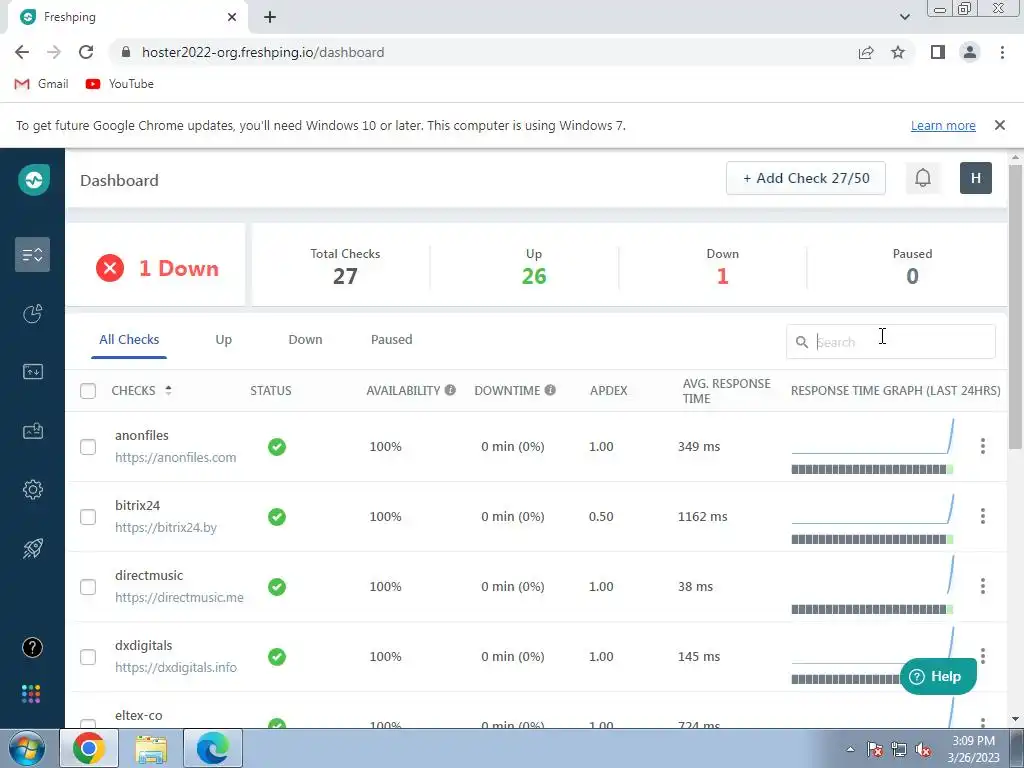
Task: Open the three-dot menu for anonfiles
Action: 982,446
